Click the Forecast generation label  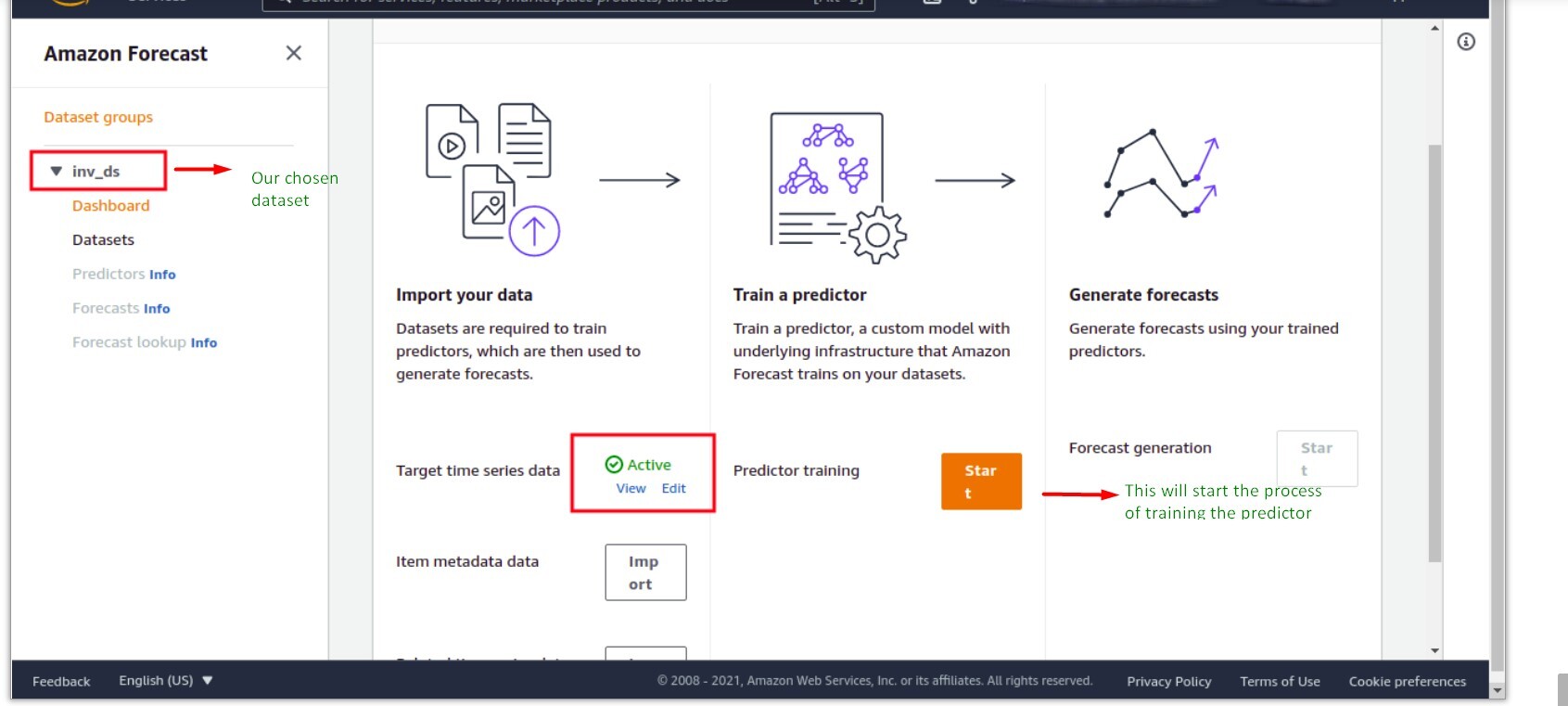pos(1140,448)
